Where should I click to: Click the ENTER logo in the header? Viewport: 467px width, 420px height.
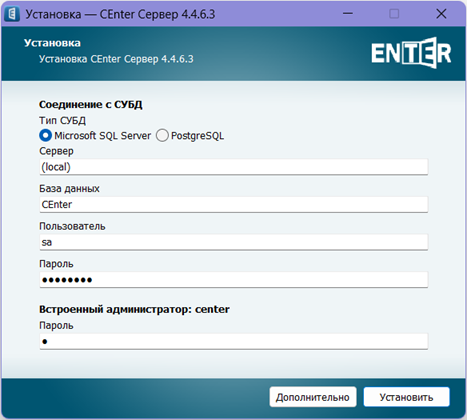(x=411, y=53)
